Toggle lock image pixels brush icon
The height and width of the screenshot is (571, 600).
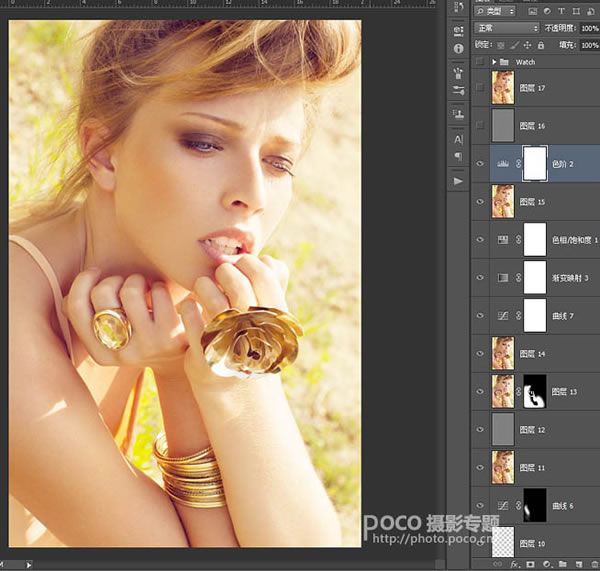pyautogui.click(x=515, y=46)
